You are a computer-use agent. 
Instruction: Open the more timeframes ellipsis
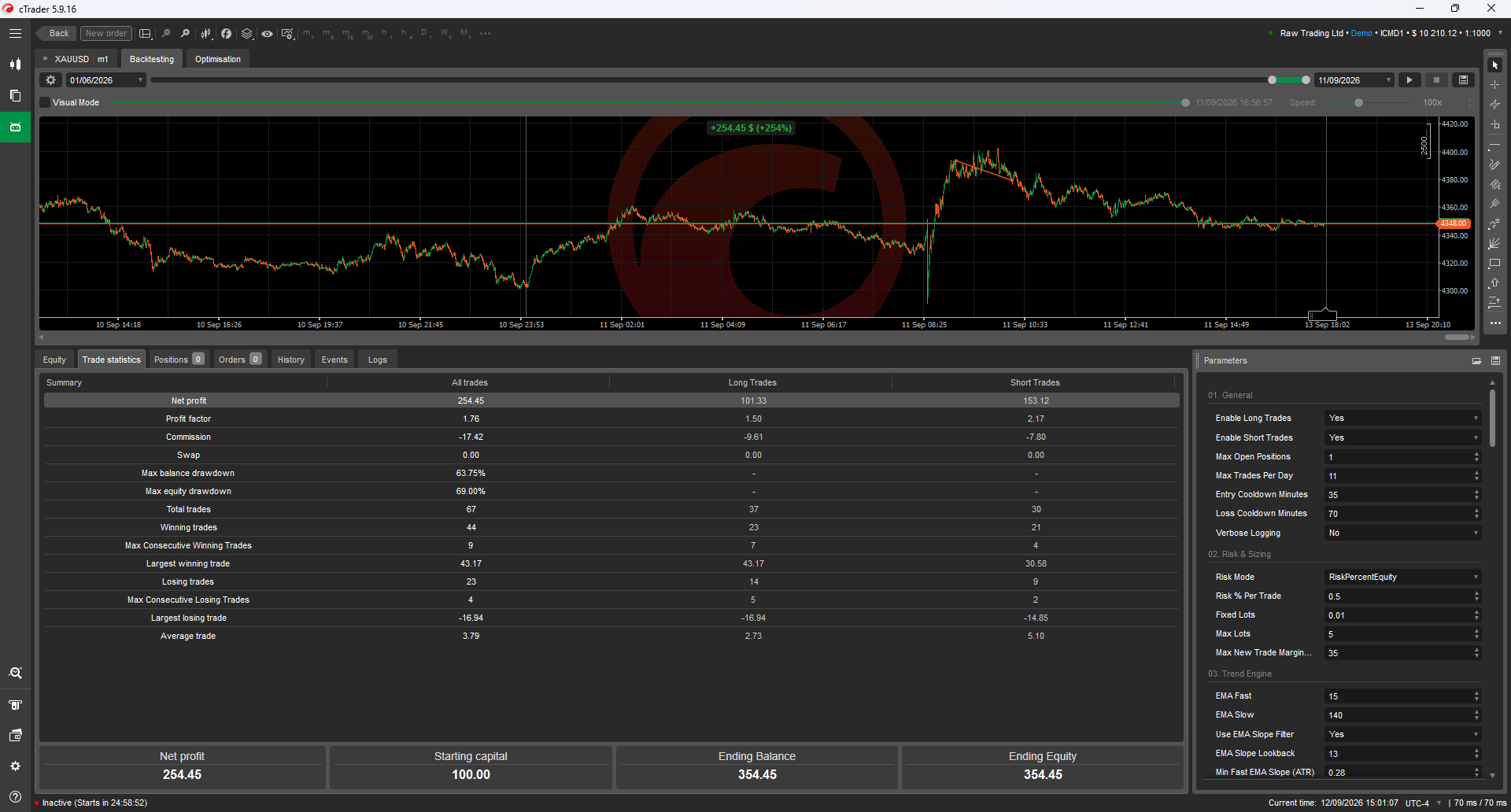click(485, 33)
